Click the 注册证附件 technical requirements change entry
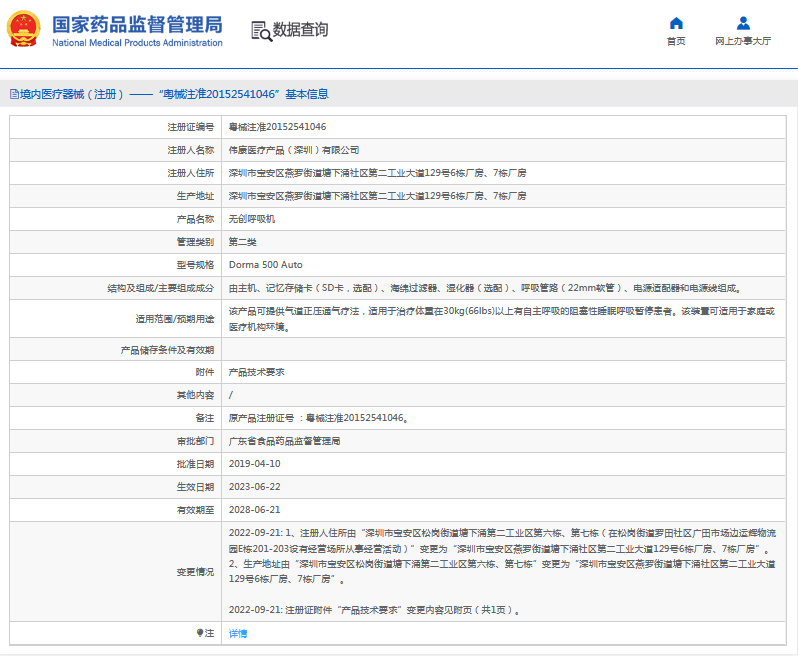798x656 pixels. click(374, 610)
